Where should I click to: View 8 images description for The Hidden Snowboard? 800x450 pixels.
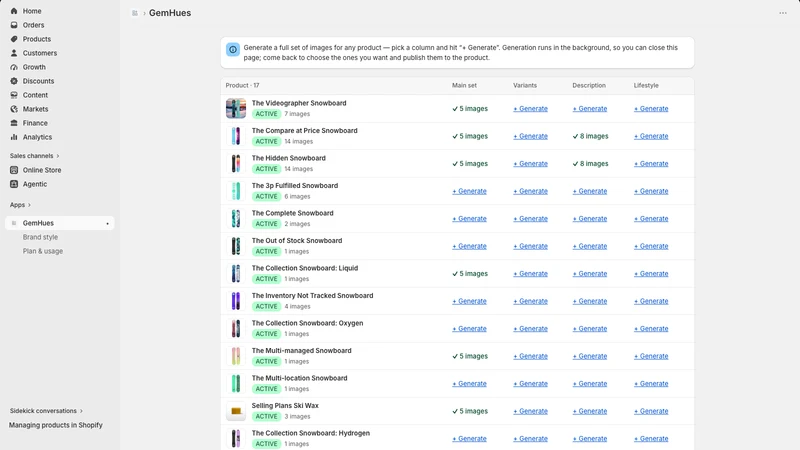click(590, 164)
